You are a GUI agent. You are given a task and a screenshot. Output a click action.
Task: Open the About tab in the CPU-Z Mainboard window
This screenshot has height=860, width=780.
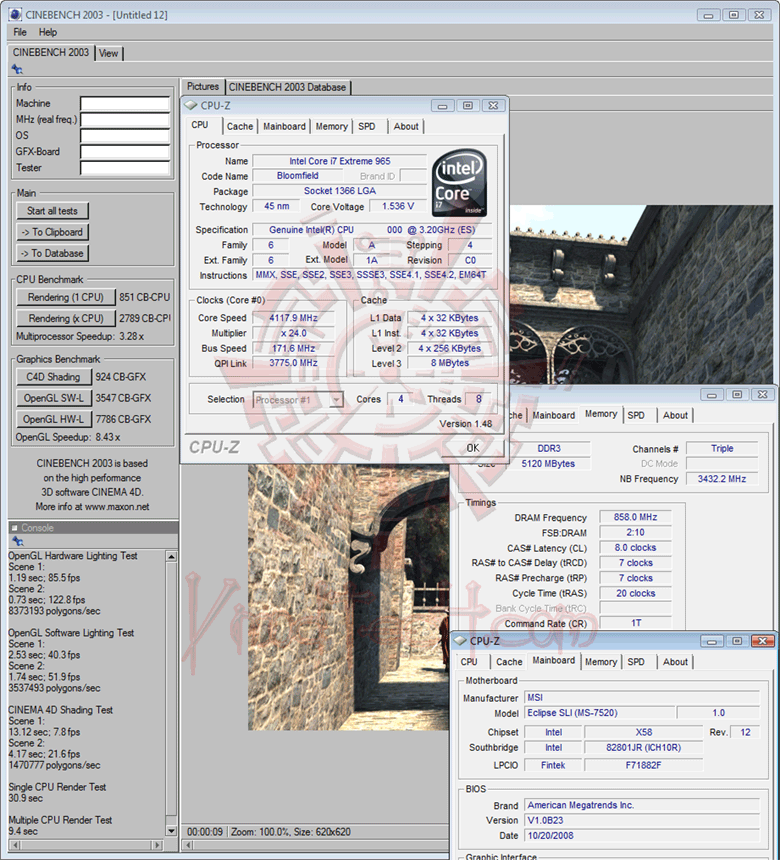pyautogui.click(x=675, y=662)
